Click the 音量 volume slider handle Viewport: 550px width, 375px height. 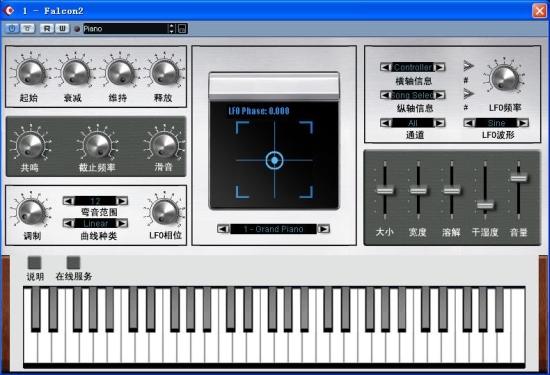[518, 178]
